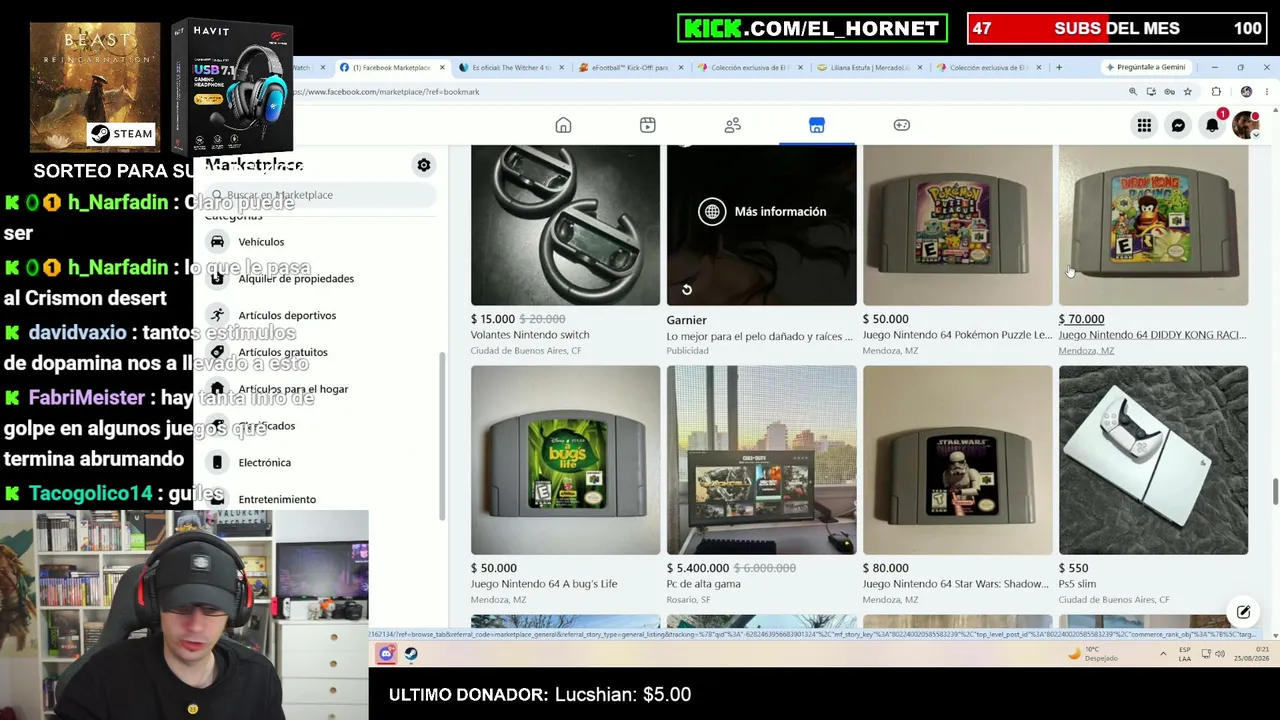
Task: Click the Garnier sponsored ad title
Action: [687, 320]
